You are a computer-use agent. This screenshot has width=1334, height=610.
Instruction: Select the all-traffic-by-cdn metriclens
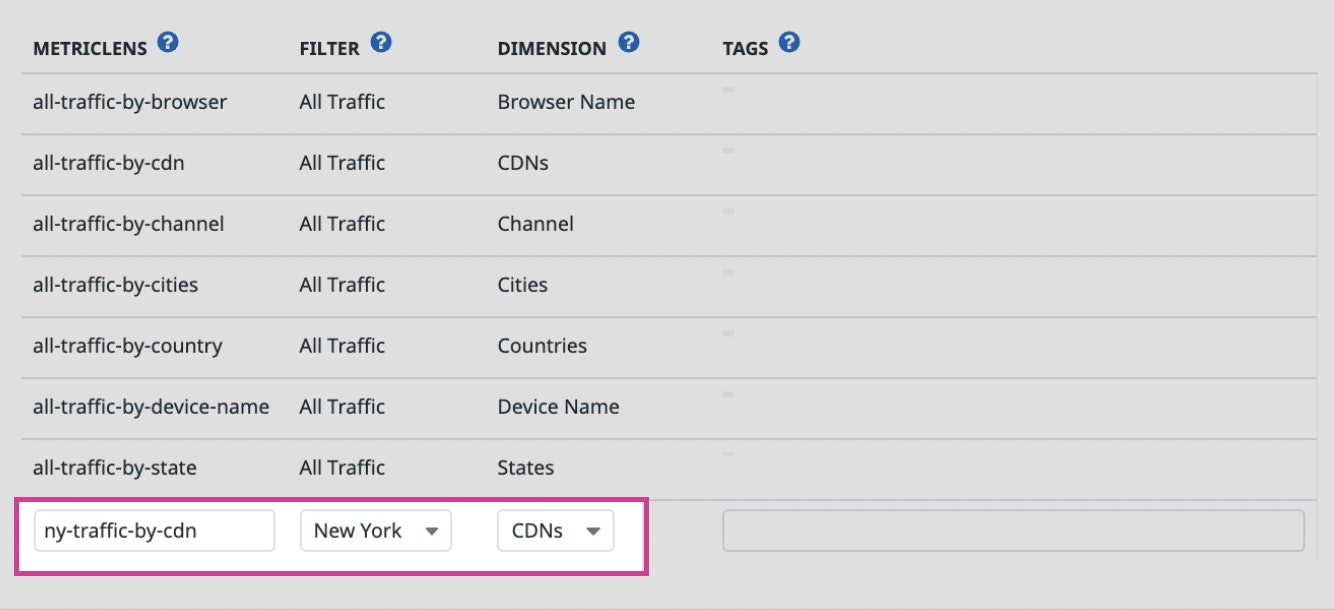108,163
